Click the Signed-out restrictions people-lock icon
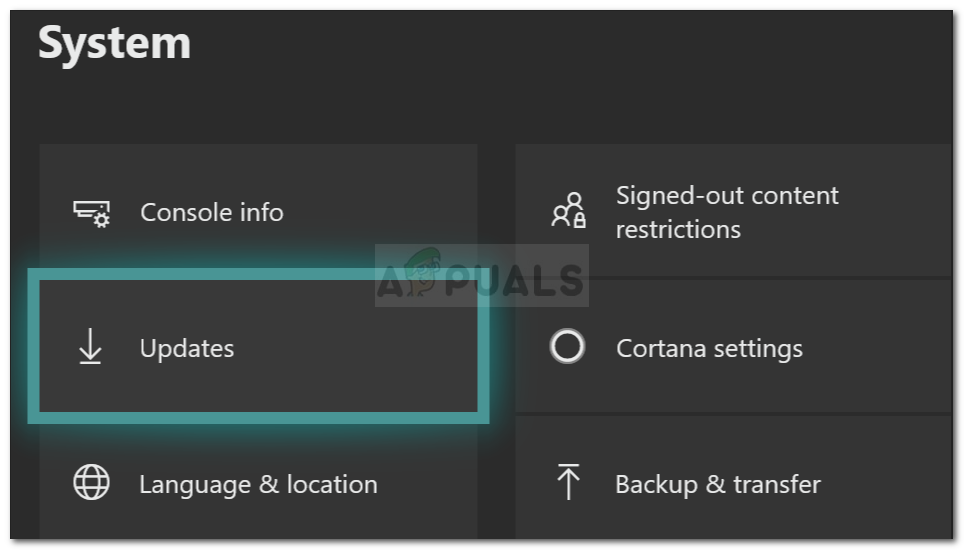Image resolution: width=964 pixels, height=550 pixels. tap(568, 211)
